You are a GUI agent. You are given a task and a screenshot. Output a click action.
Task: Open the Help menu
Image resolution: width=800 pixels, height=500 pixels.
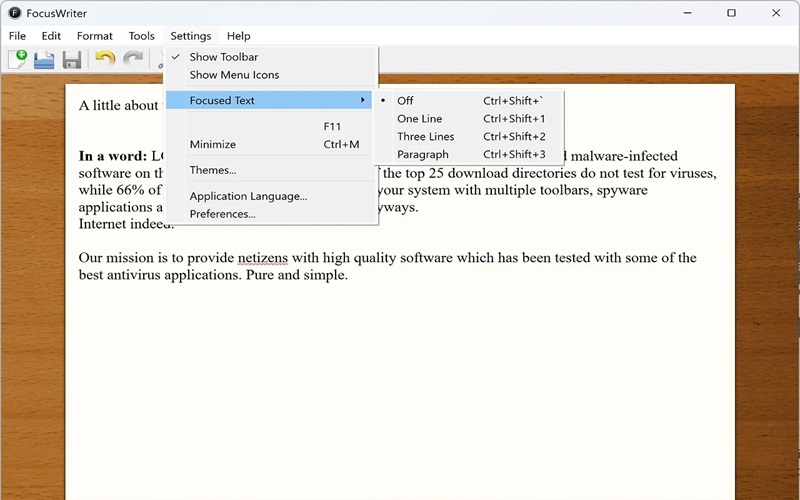point(238,36)
